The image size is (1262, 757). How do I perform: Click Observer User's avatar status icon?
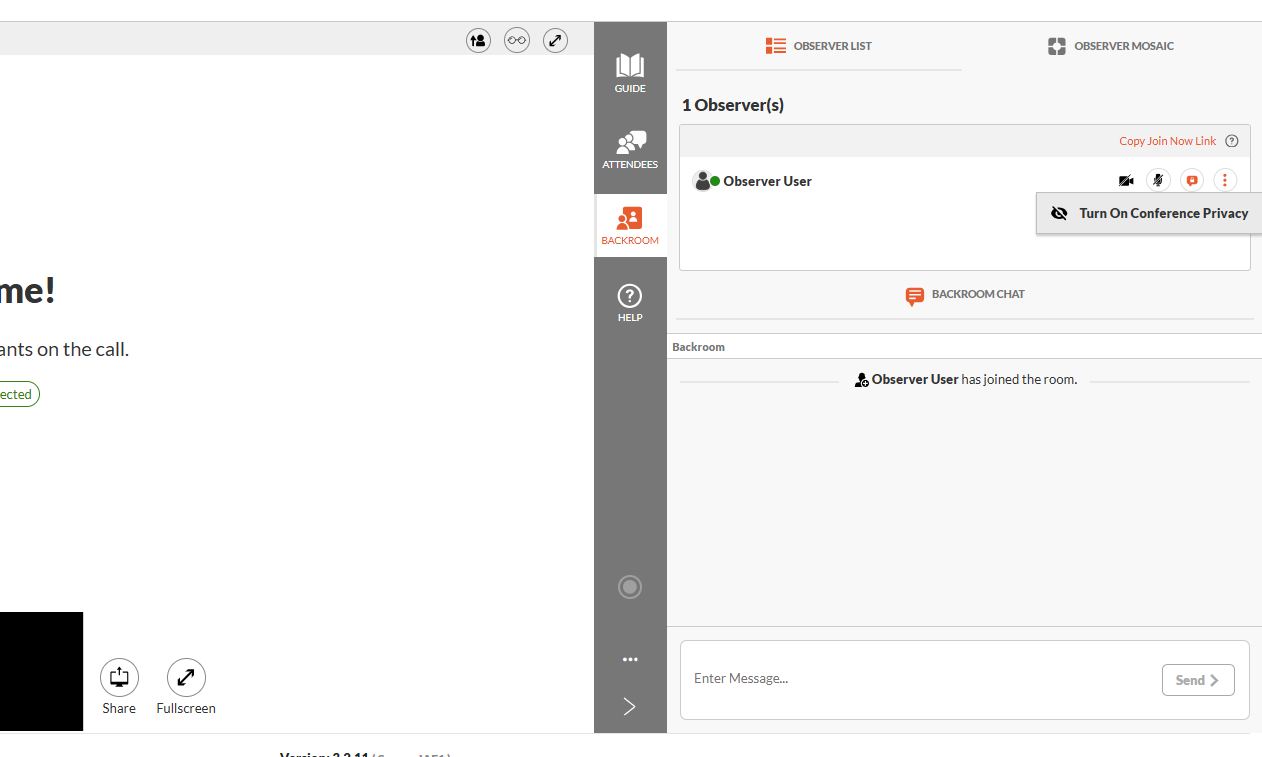click(x=706, y=181)
